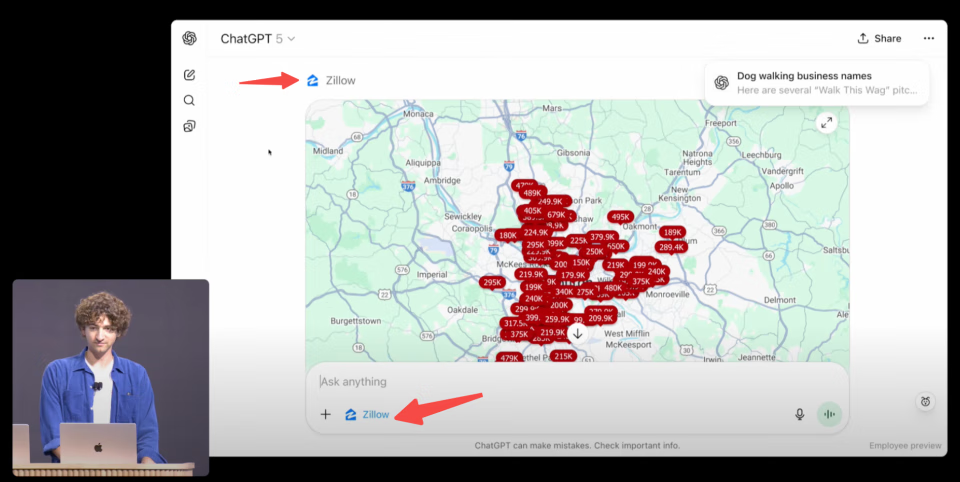Click the scroll-down arrow button on the map
Screen dimensions: 960x482
coord(577,333)
